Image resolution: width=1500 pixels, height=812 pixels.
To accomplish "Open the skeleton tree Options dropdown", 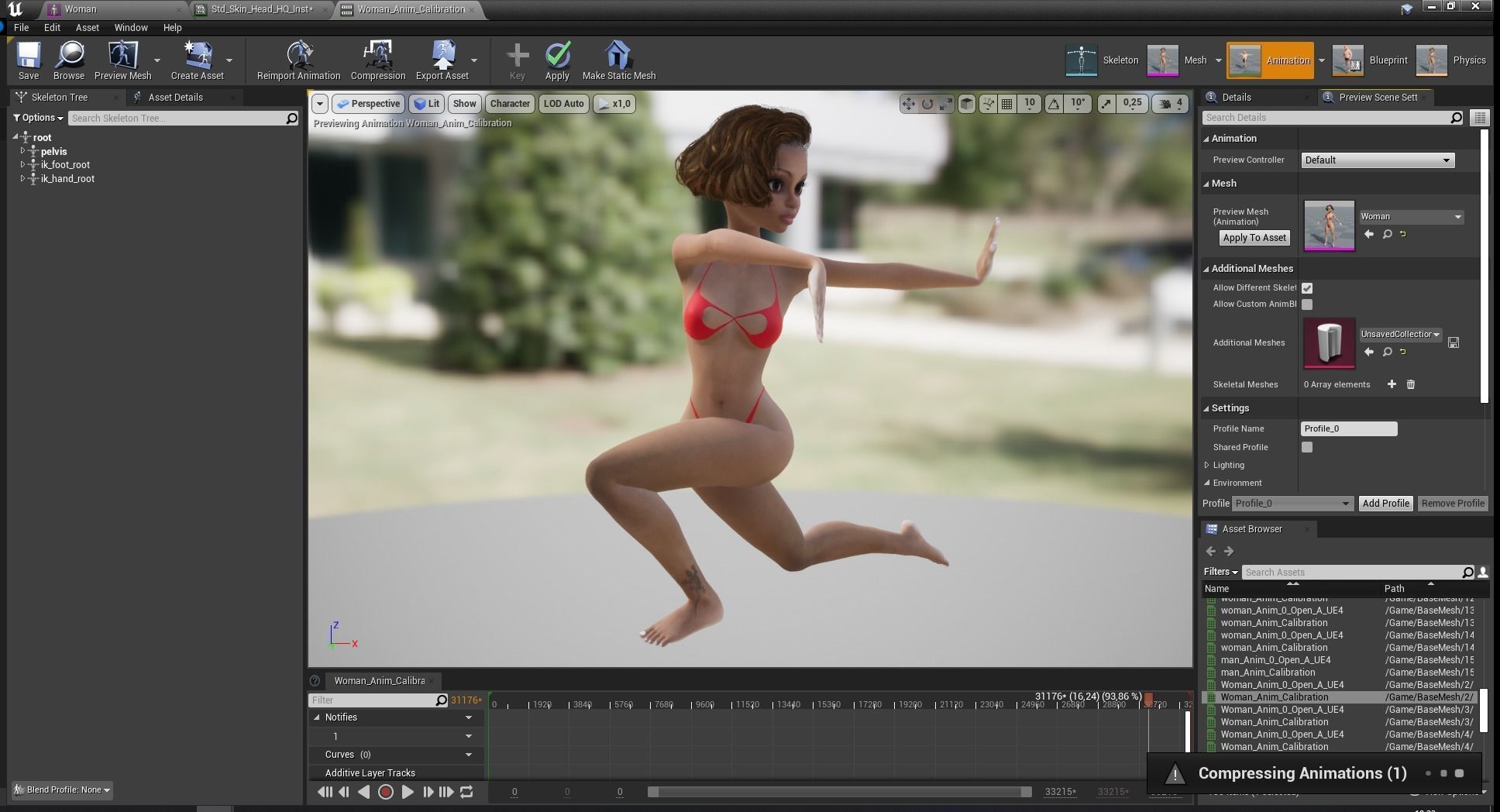I will click(x=38, y=118).
